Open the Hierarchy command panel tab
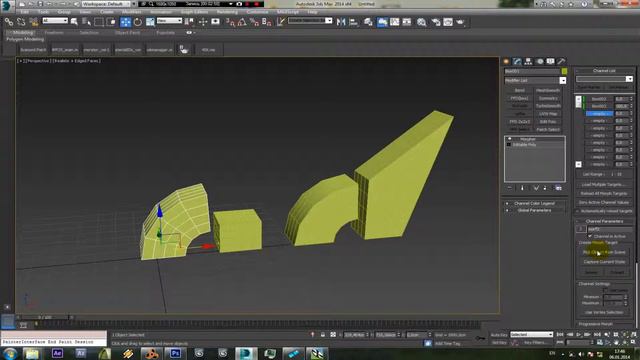This screenshot has height=360, width=640. (528, 61)
